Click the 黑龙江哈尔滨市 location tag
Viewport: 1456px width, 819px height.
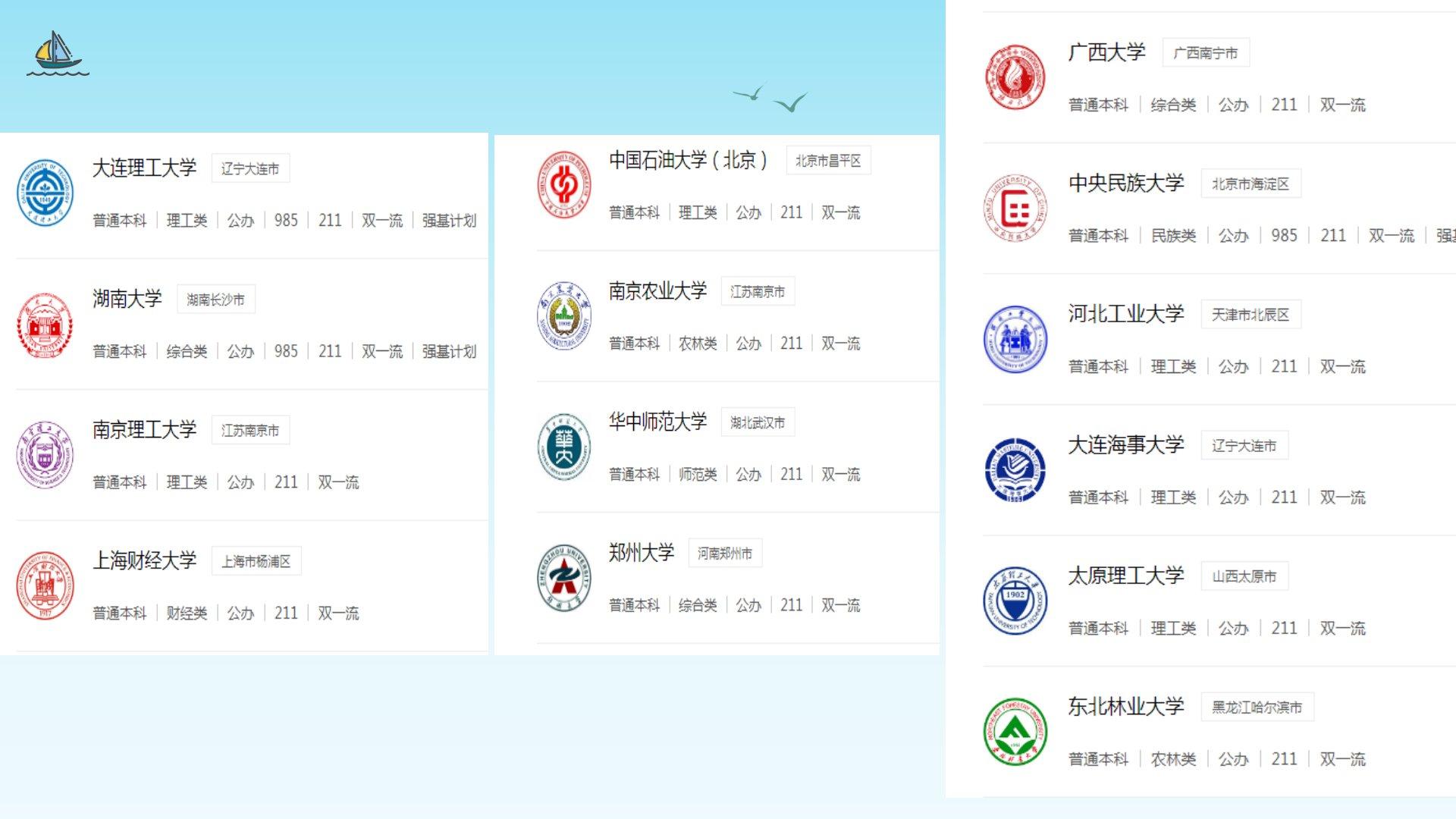click(1257, 707)
